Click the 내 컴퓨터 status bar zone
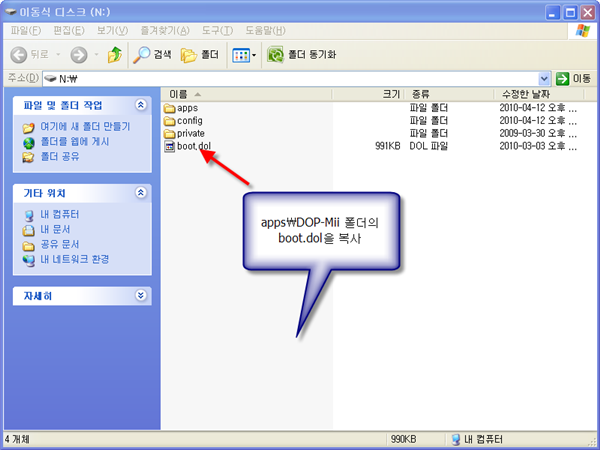This screenshot has width=600, height=450. 477,439
